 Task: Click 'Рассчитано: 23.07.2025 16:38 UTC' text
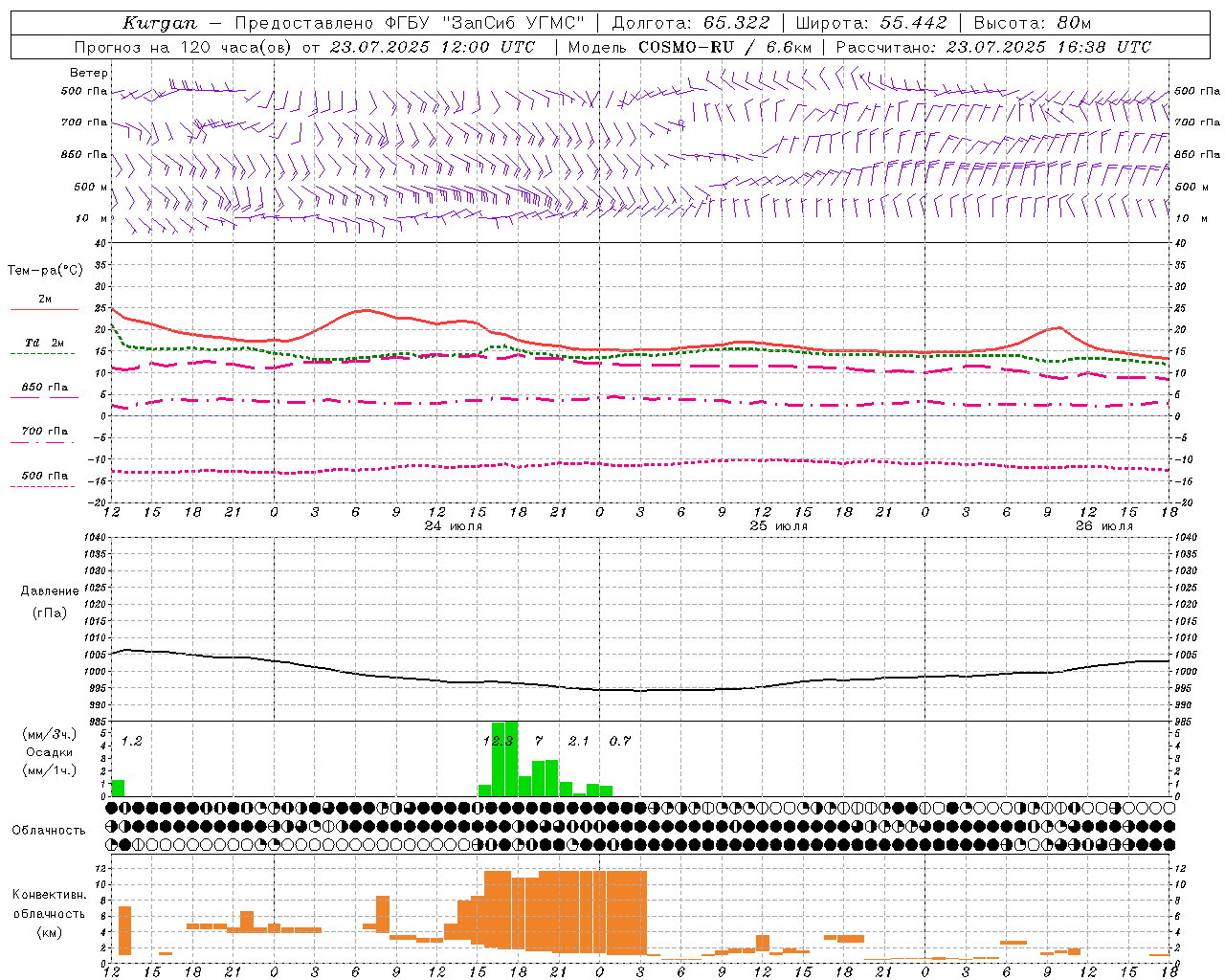993,47
